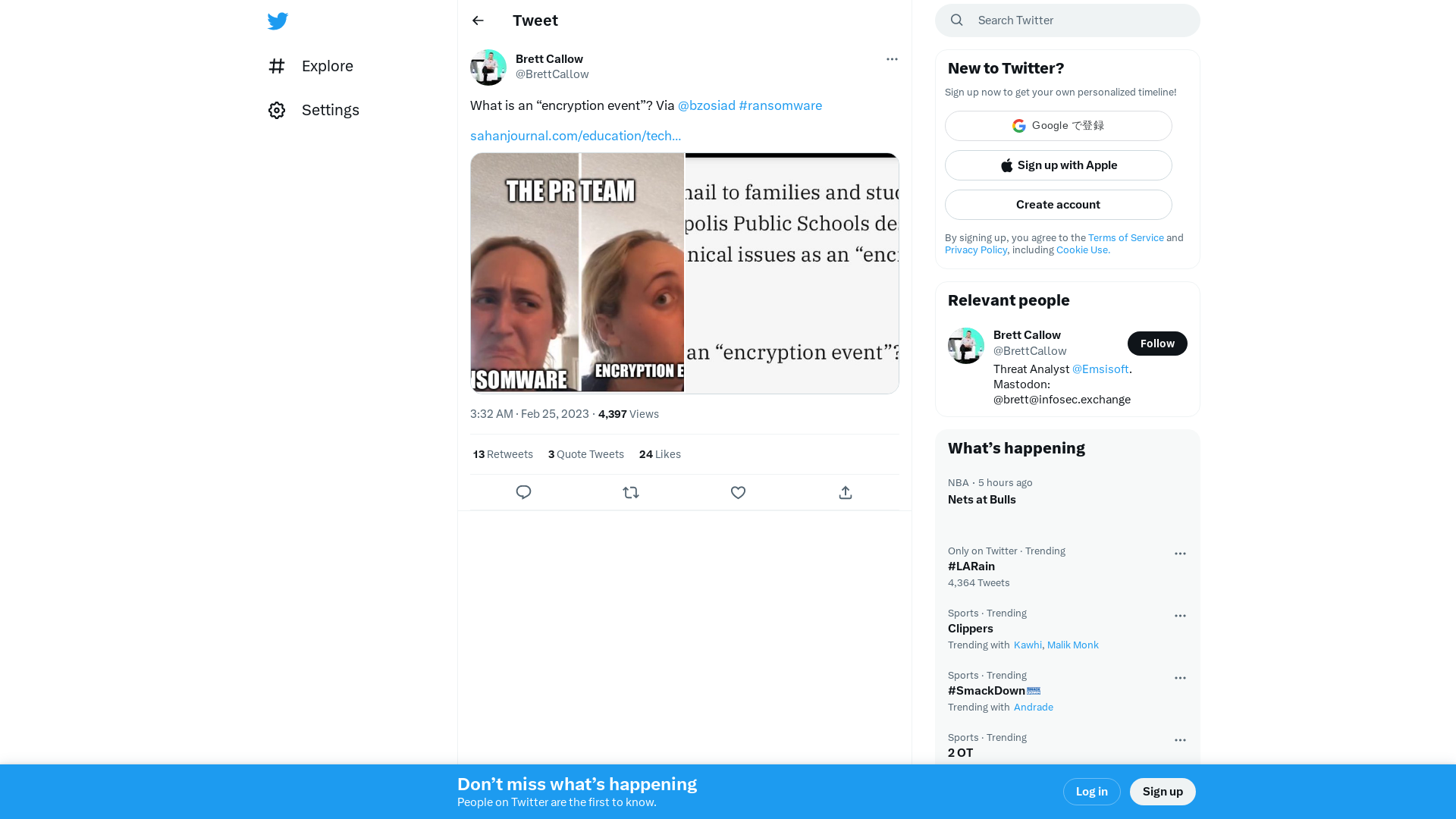This screenshot has width=1456, height=819.
Task: Follow Brett Callow
Action: click(x=1157, y=344)
